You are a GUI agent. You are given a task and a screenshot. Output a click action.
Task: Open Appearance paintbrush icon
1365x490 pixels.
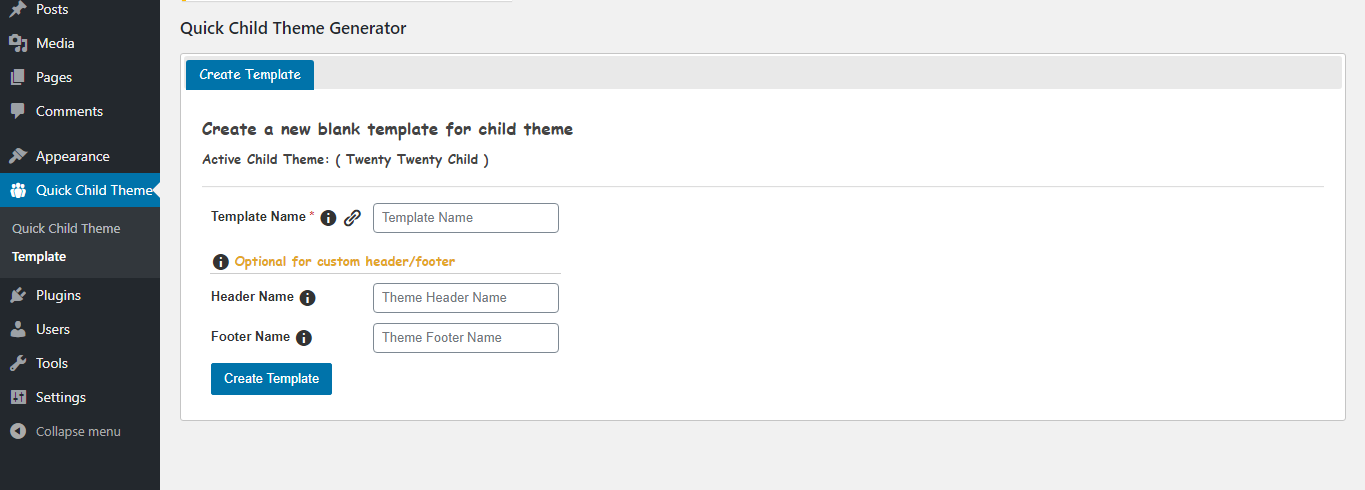pos(18,156)
